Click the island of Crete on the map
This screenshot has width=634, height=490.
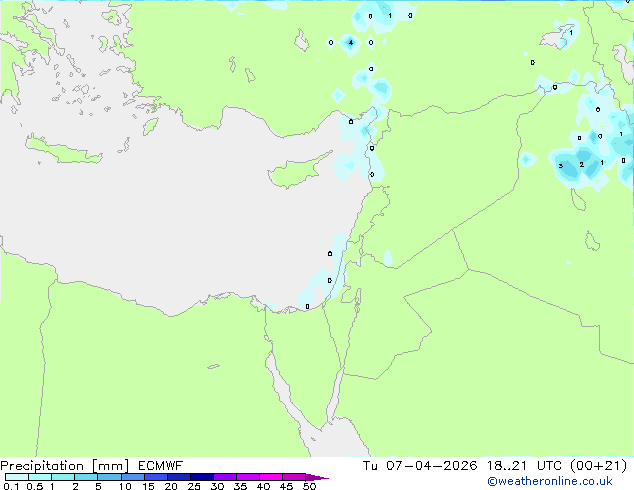(x=64, y=150)
